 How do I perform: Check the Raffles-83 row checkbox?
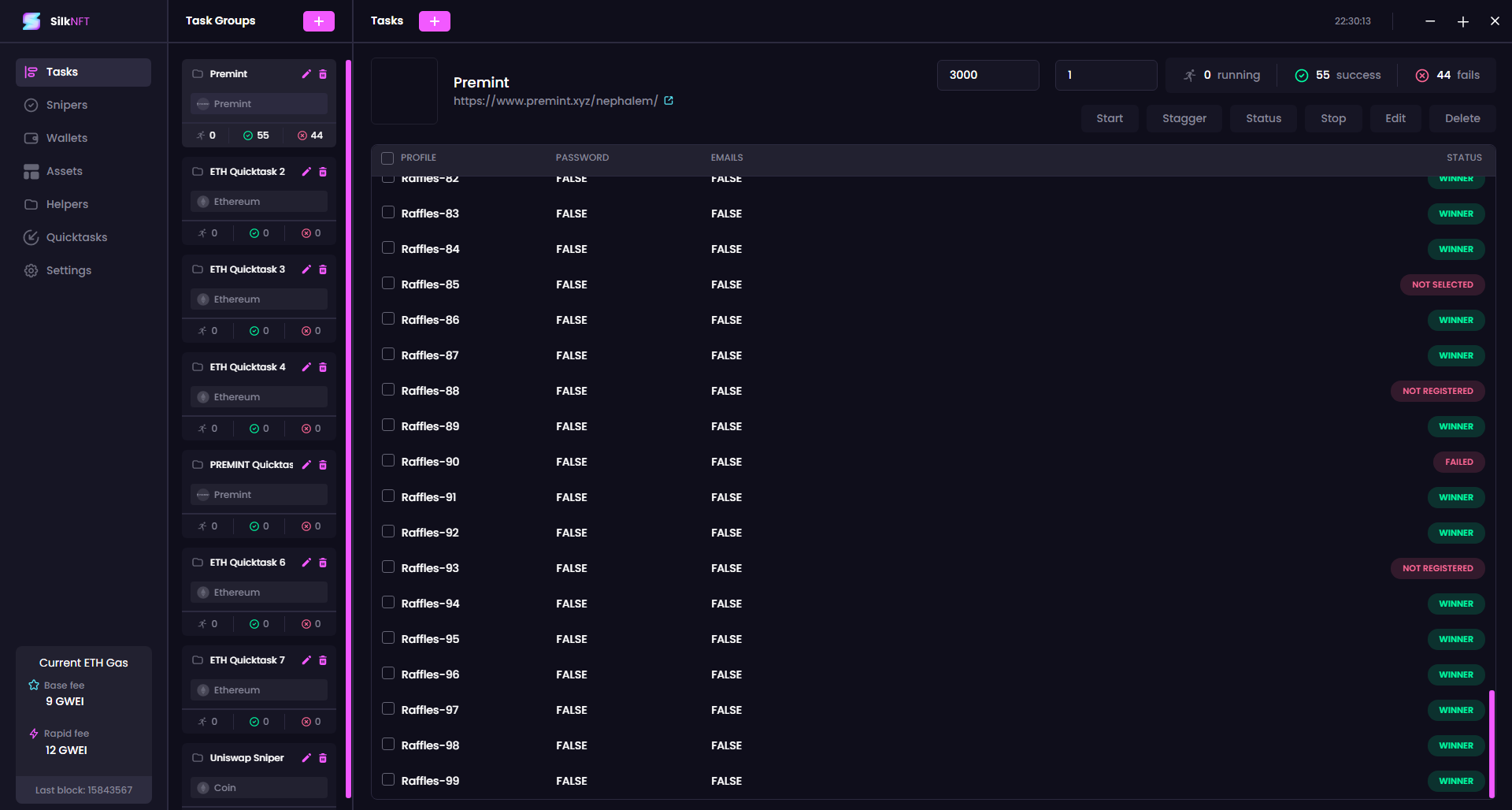point(388,213)
